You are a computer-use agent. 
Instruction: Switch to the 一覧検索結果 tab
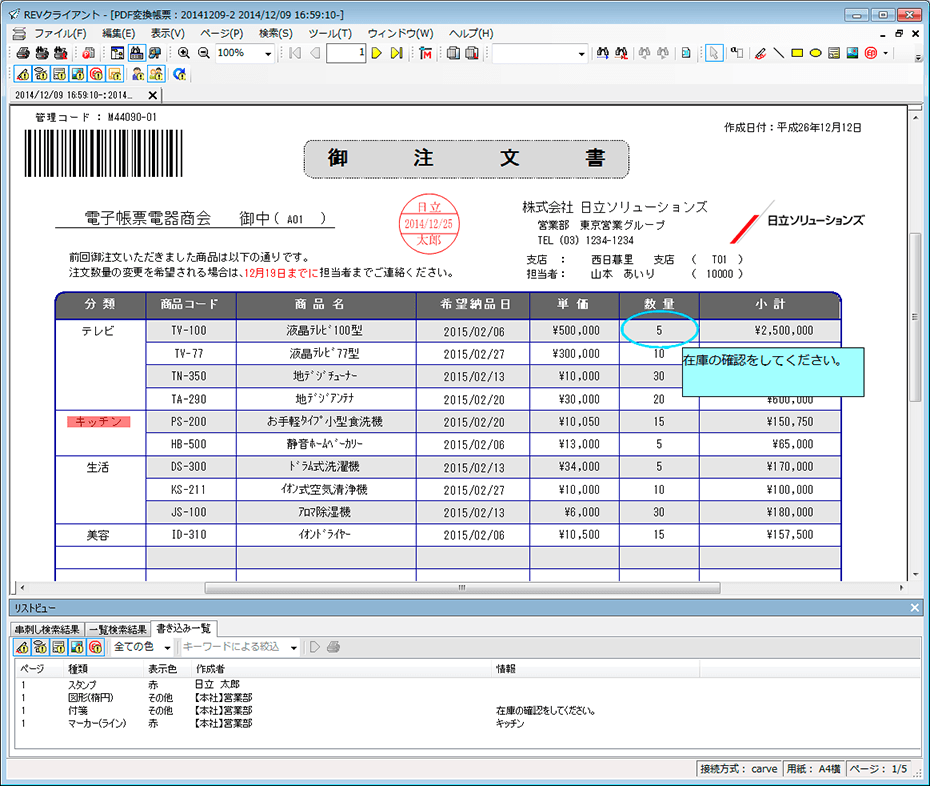[x=118, y=628]
